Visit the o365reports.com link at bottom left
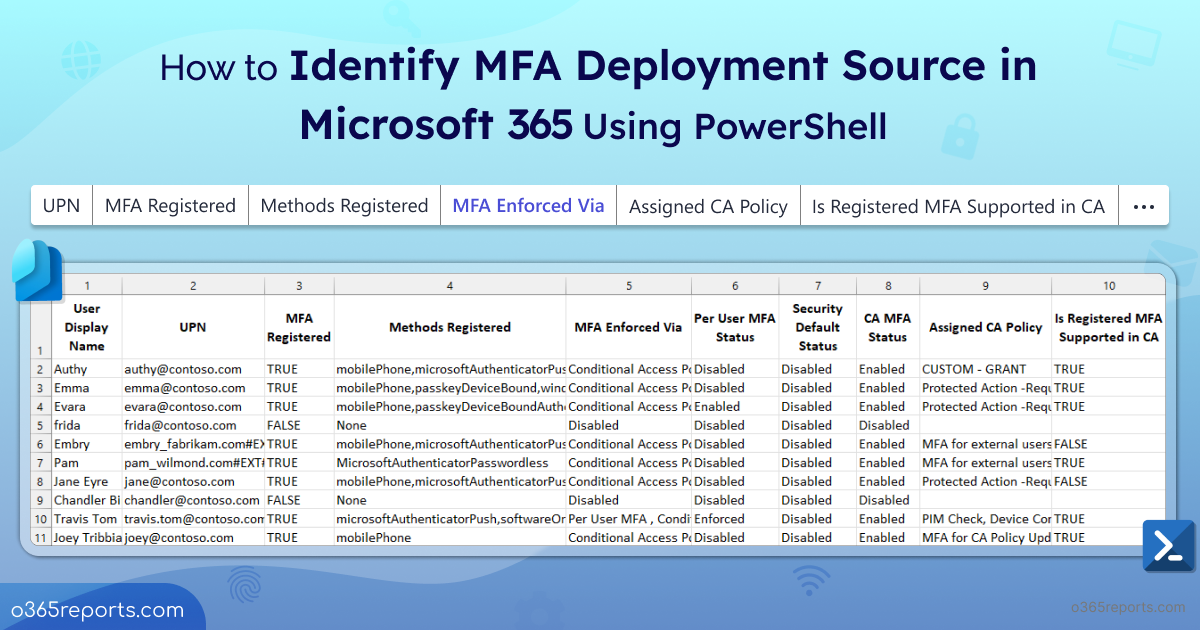 click(98, 610)
